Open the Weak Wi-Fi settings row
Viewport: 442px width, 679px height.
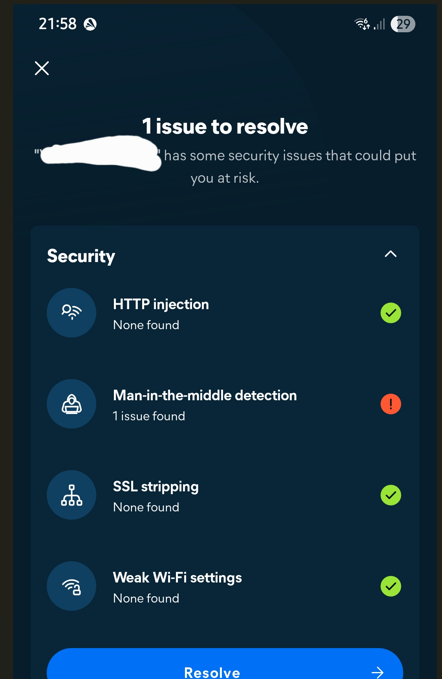(x=225, y=586)
